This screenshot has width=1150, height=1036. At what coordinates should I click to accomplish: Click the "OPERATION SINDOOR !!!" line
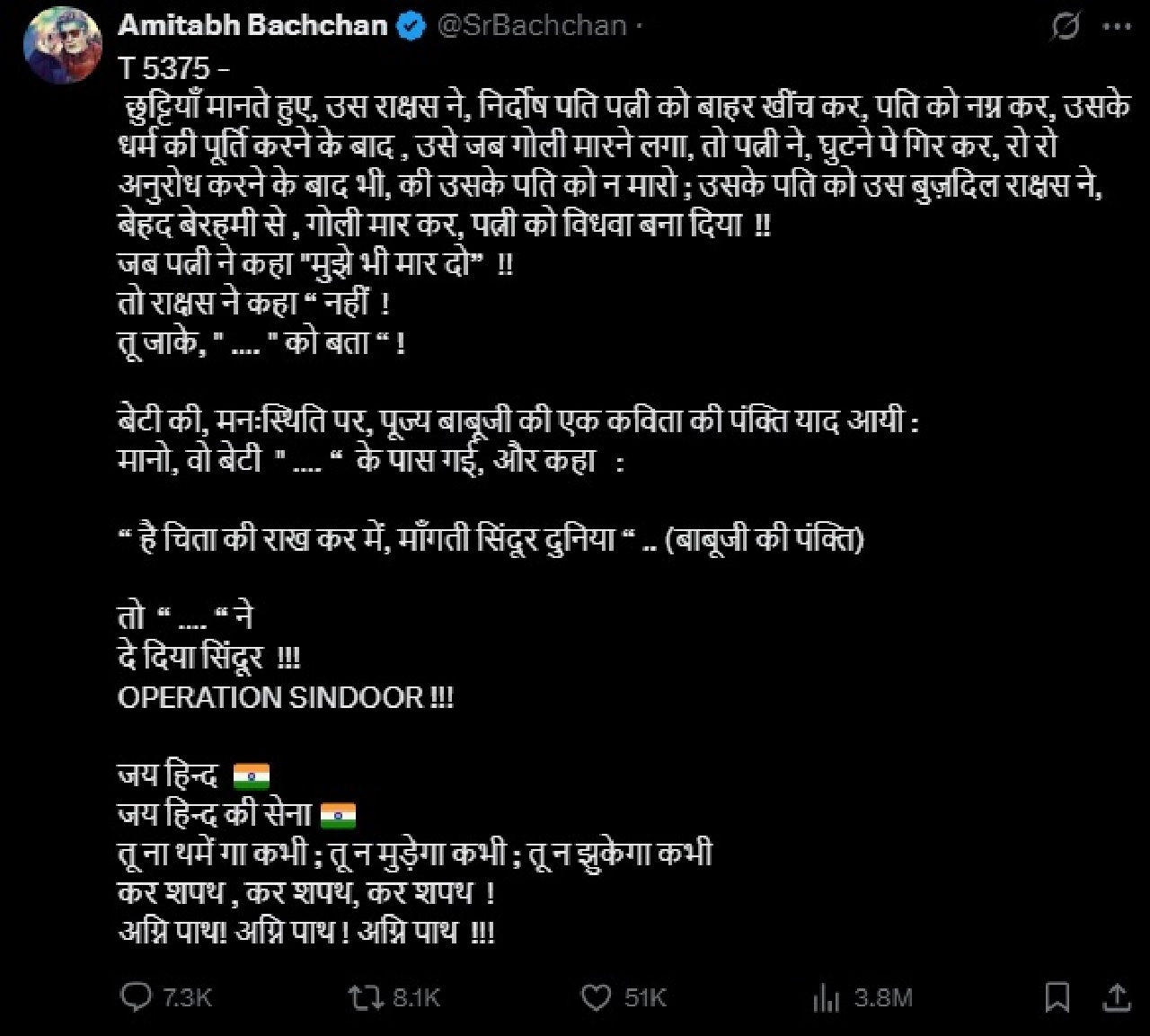click(286, 697)
